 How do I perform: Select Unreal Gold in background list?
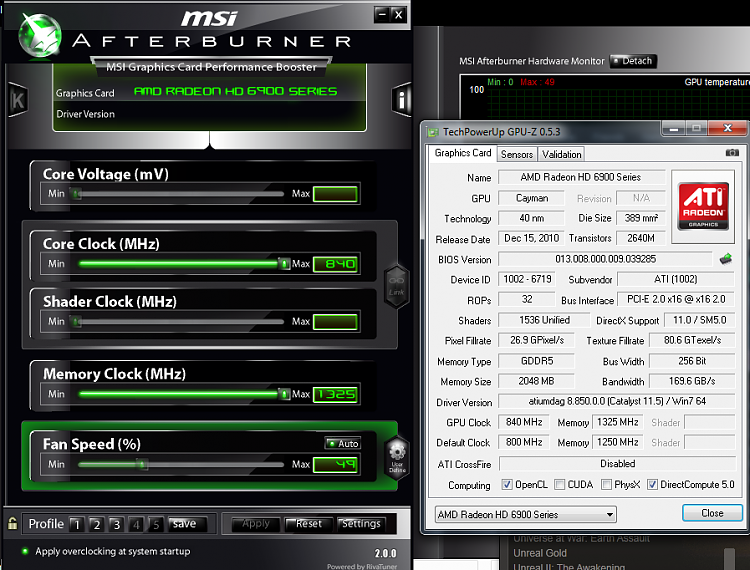[540, 553]
